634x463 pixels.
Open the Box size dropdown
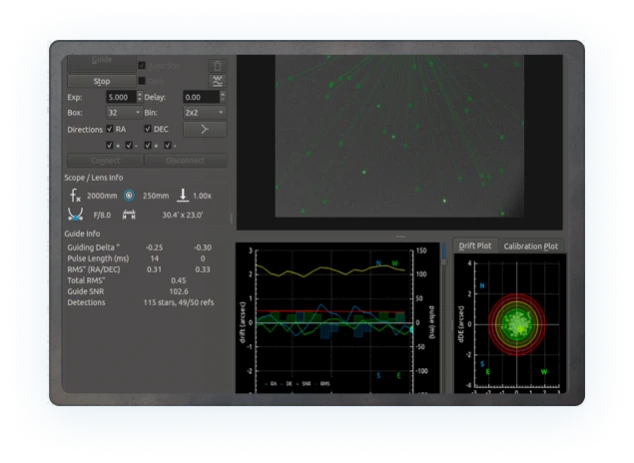pos(125,112)
